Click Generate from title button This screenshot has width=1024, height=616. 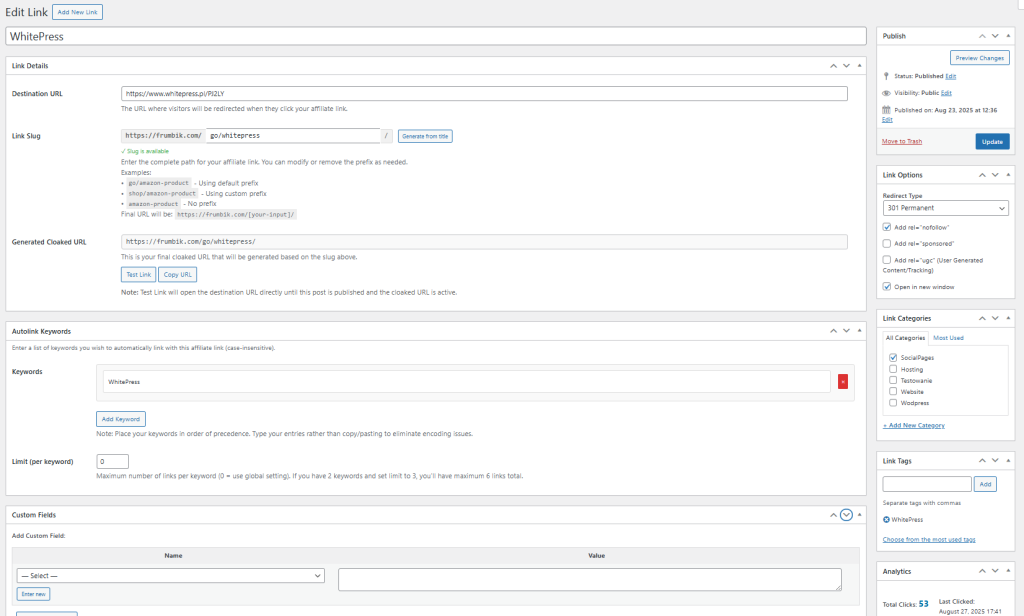click(x=425, y=136)
